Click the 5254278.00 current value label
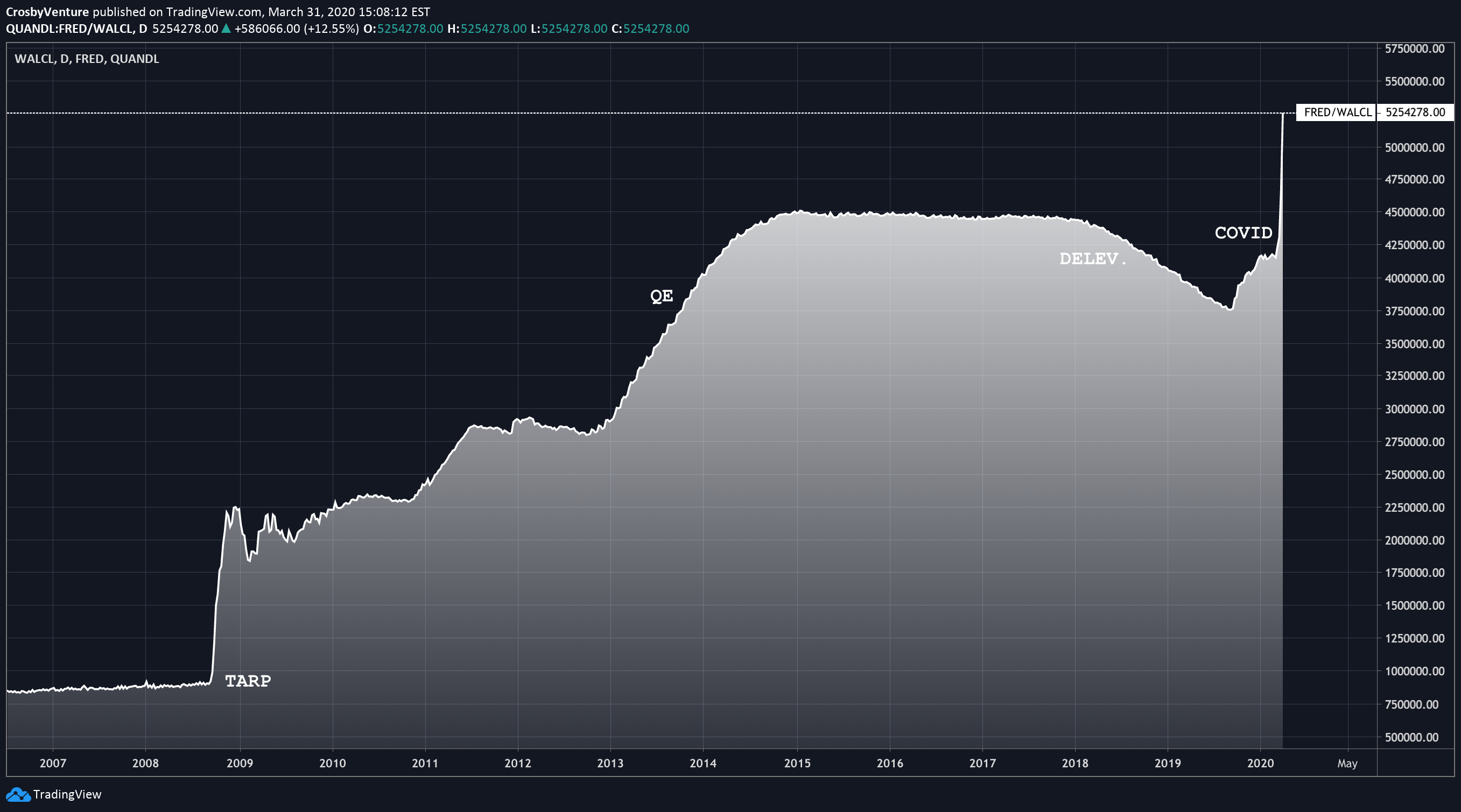The width and height of the screenshot is (1461, 812). click(x=1415, y=112)
